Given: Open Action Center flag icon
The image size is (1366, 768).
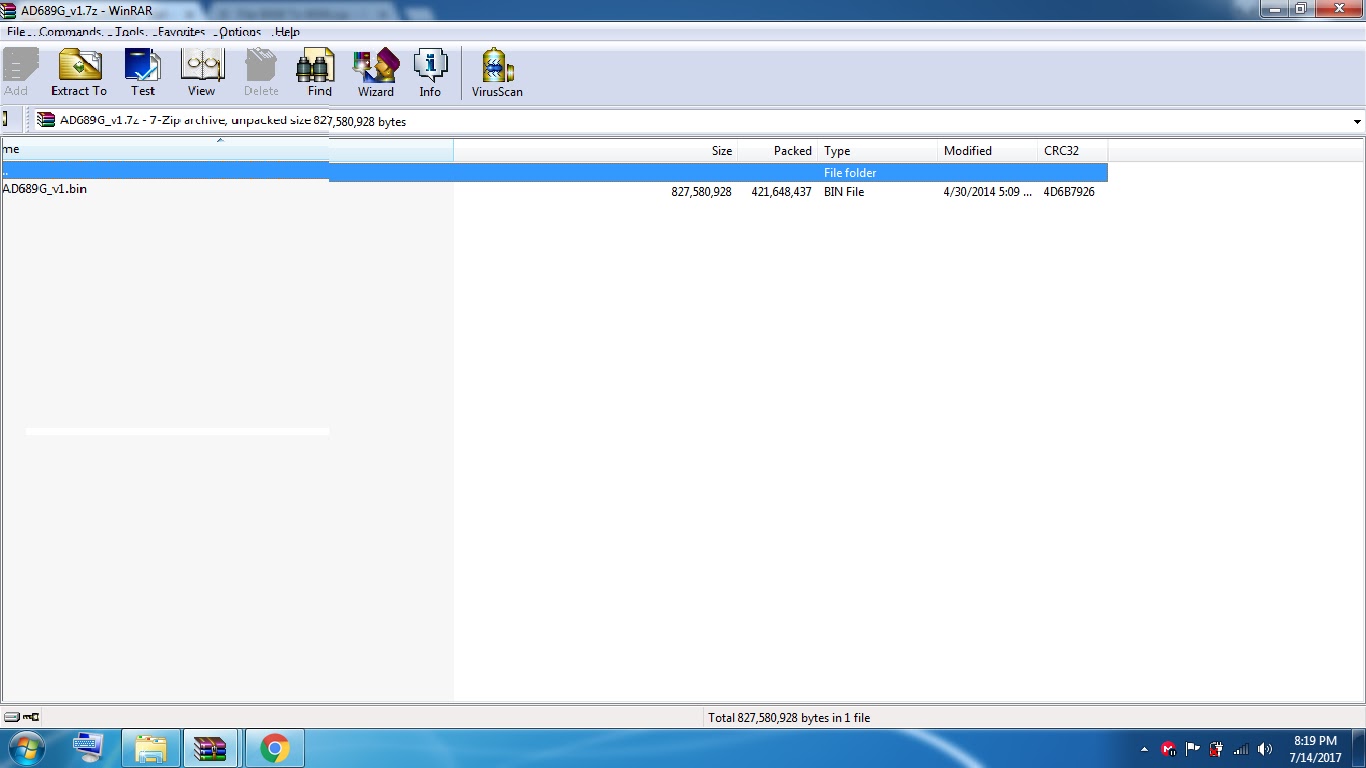Looking at the screenshot, I should pos(1192,749).
